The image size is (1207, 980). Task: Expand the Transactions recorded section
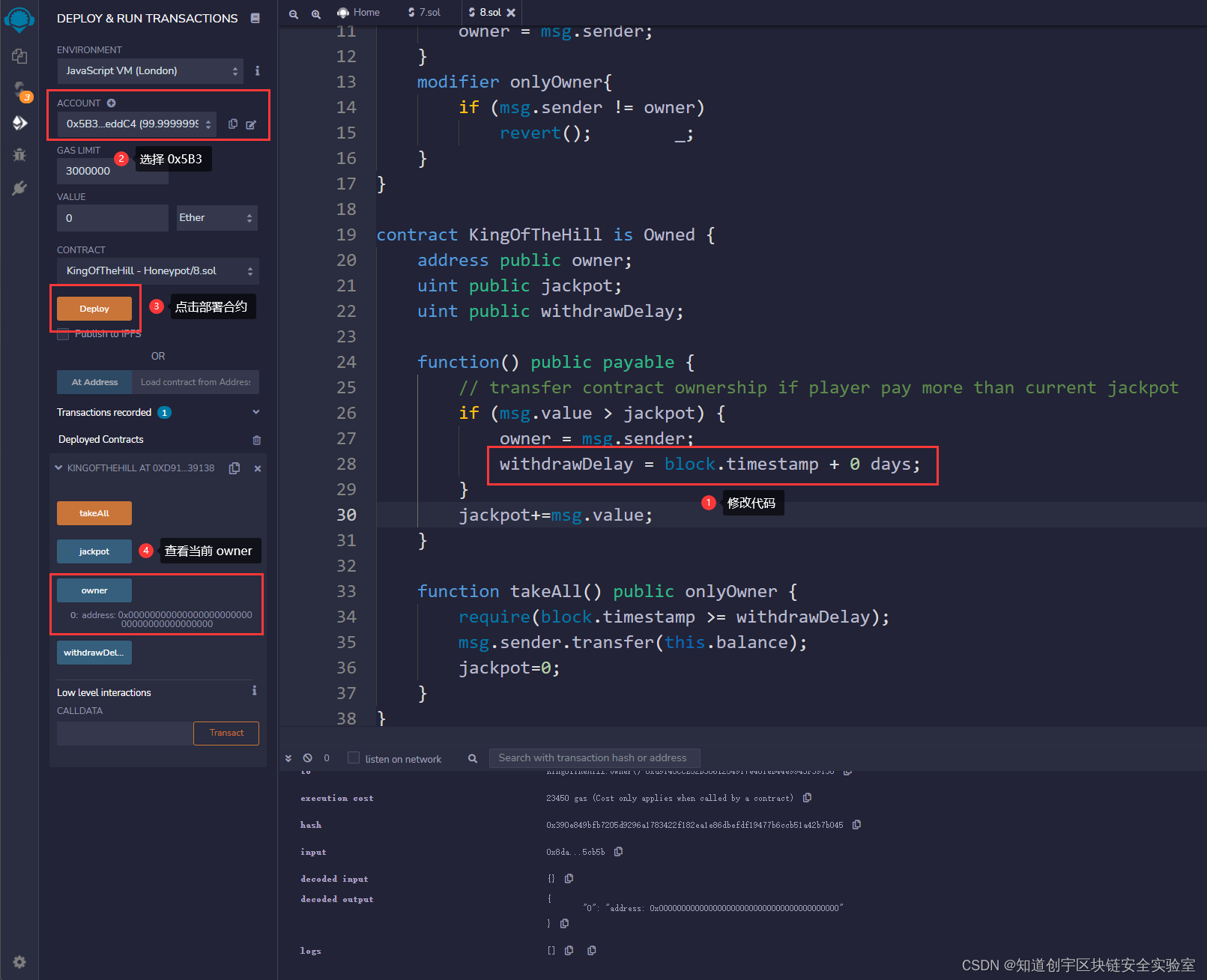tap(256, 412)
